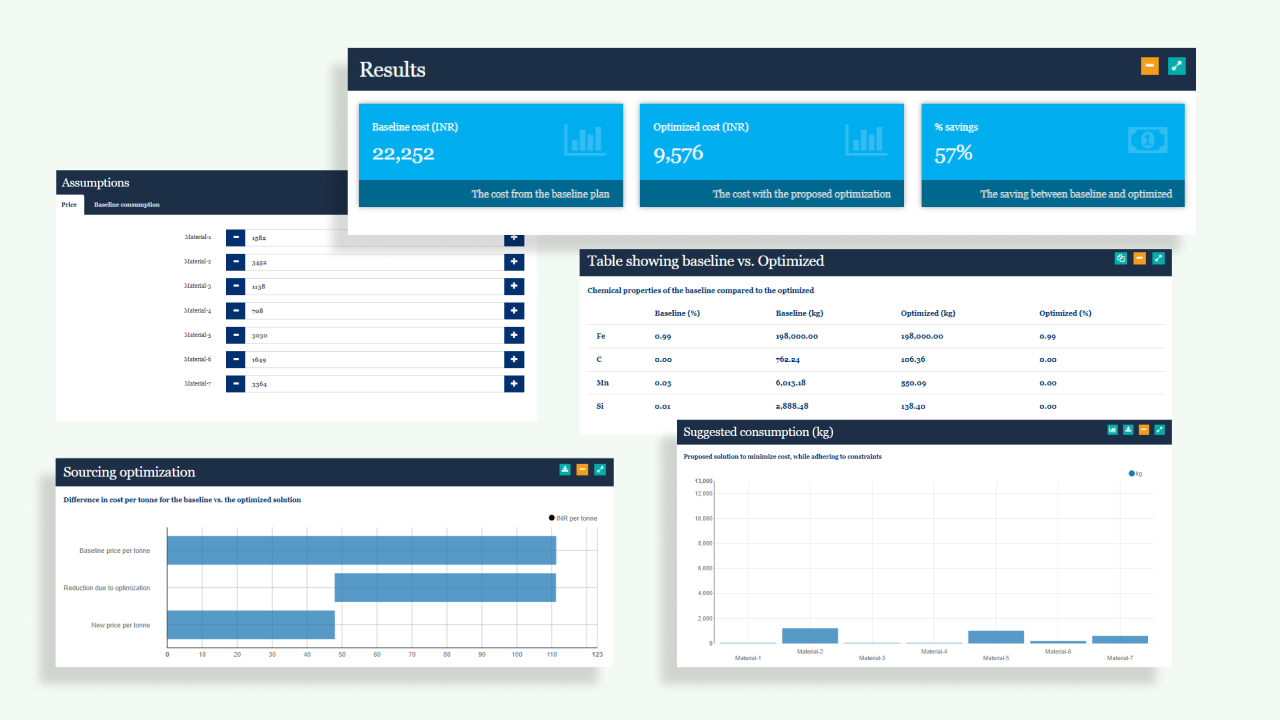
Task: Click bar chart icon on Optimized cost card
Action: pyautogui.click(x=866, y=139)
